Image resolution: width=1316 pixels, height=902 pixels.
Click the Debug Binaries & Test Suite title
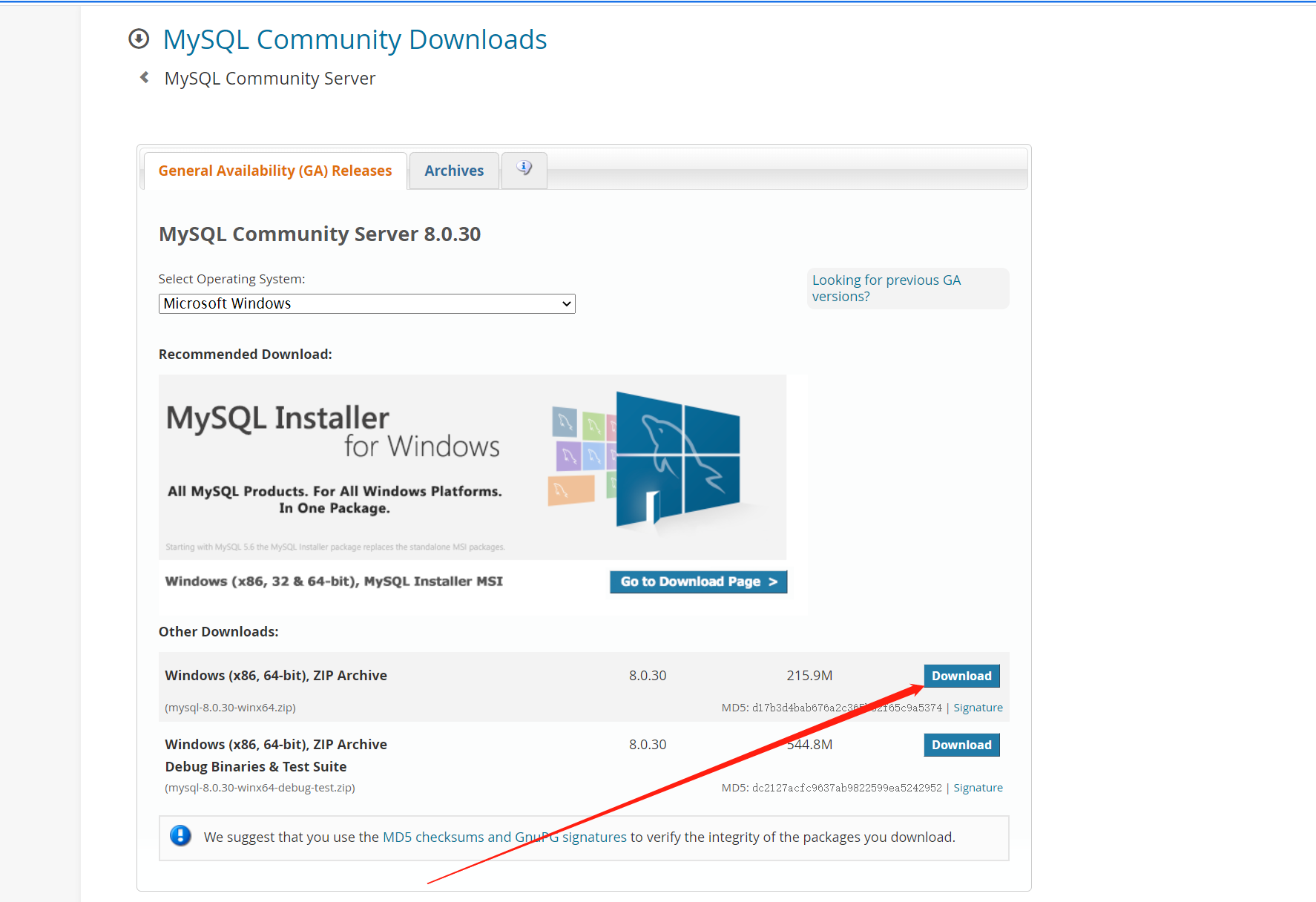[x=256, y=767]
